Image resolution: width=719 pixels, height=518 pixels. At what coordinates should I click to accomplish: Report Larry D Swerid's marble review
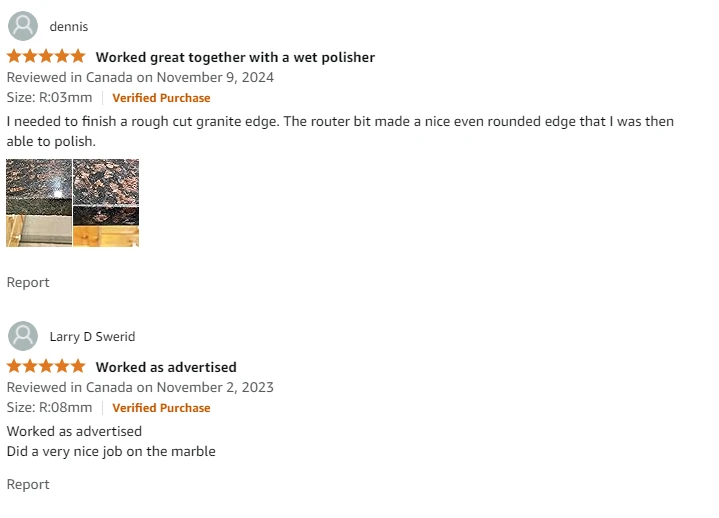28,485
